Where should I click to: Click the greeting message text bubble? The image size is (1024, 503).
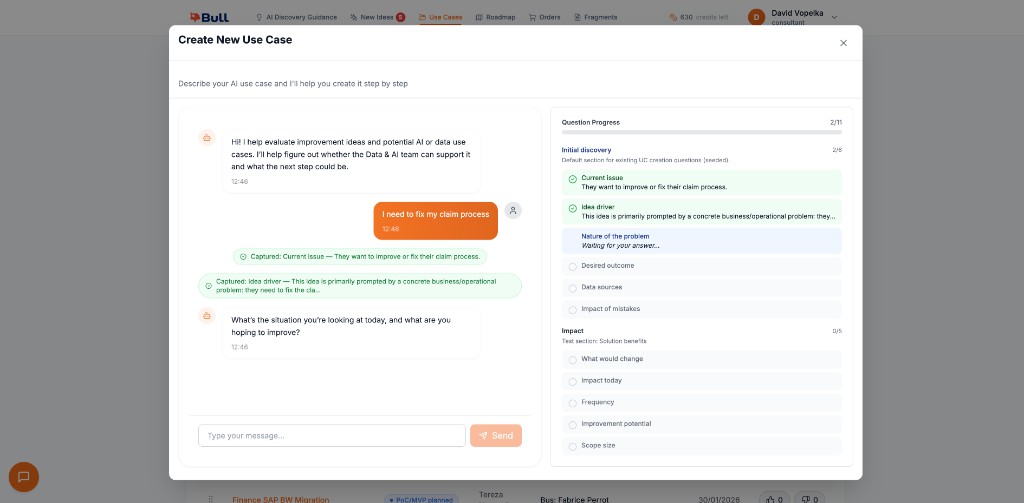(x=351, y=161)
